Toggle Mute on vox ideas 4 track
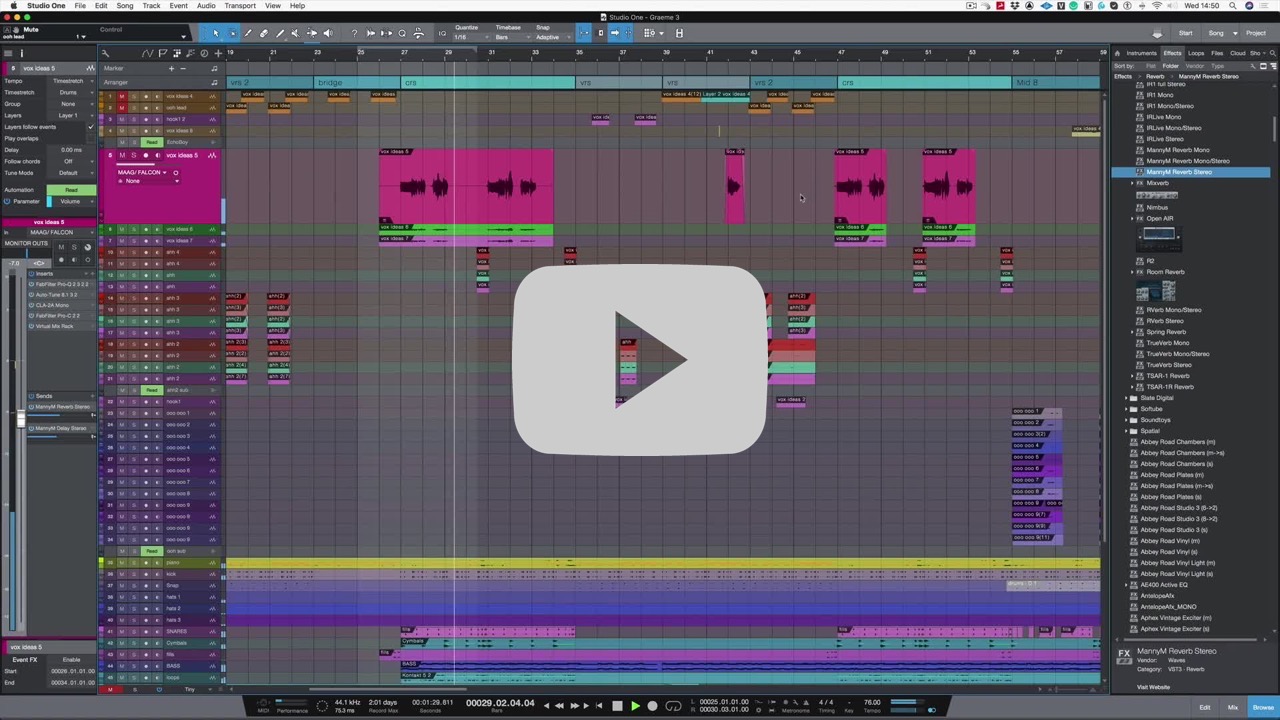Screen dimensions: 1280x720 coord(122,97)
